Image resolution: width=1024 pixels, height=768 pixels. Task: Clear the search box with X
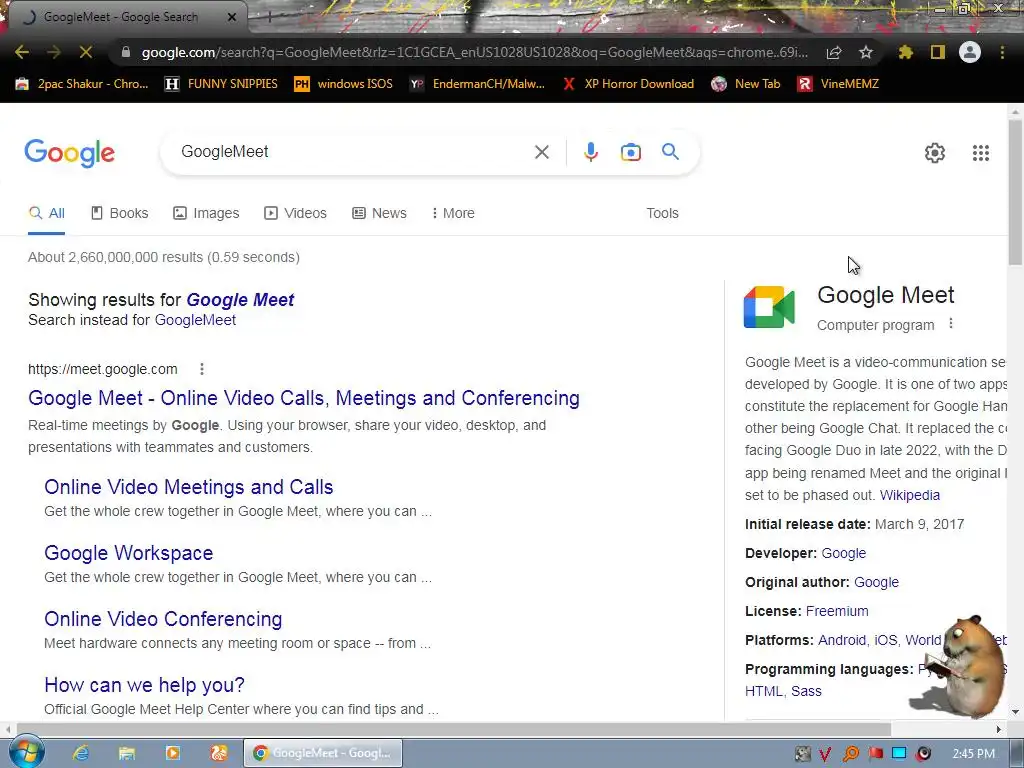point(541,152)
